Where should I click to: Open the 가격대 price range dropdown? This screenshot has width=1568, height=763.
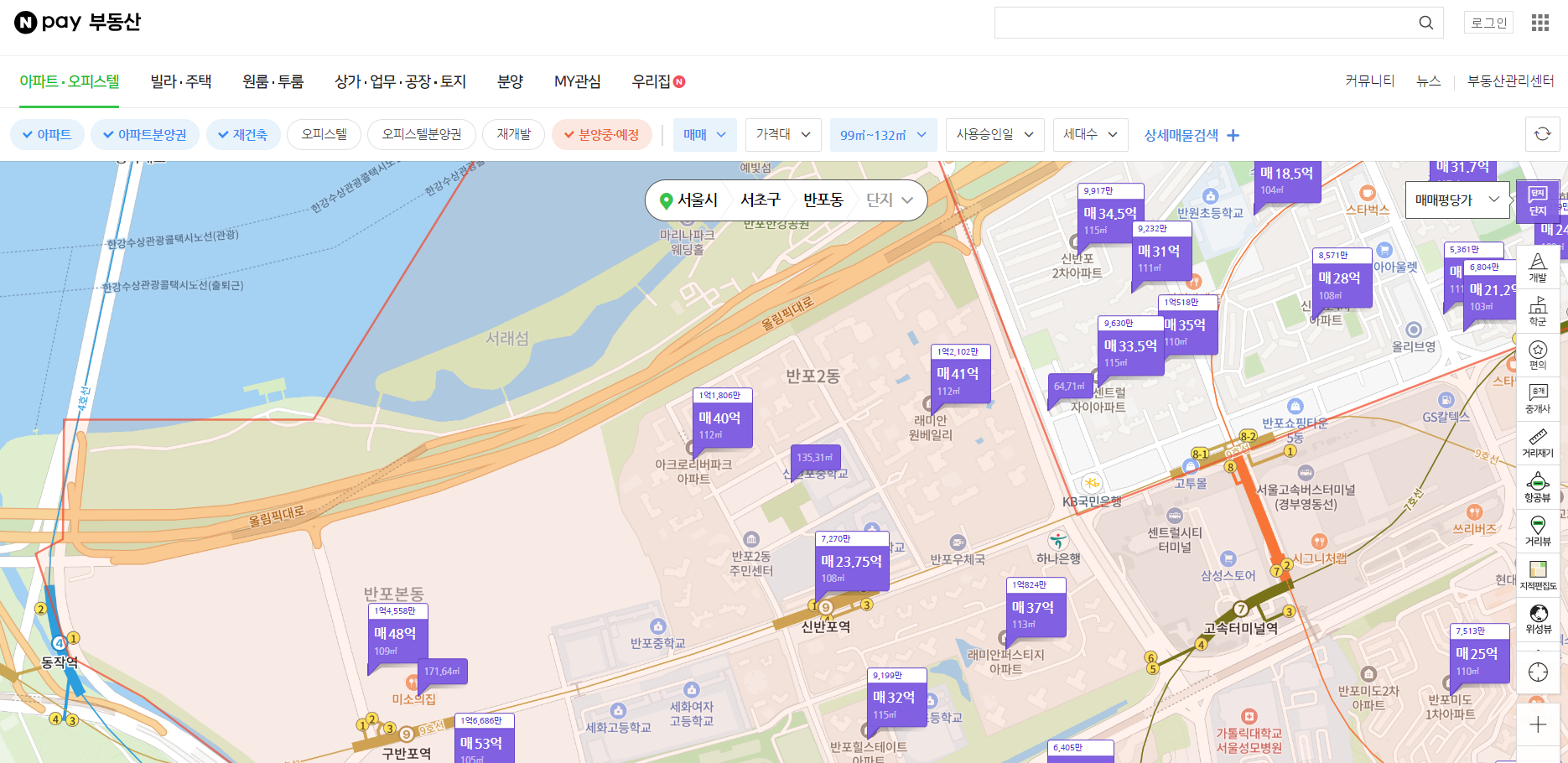tap(783, 134)
